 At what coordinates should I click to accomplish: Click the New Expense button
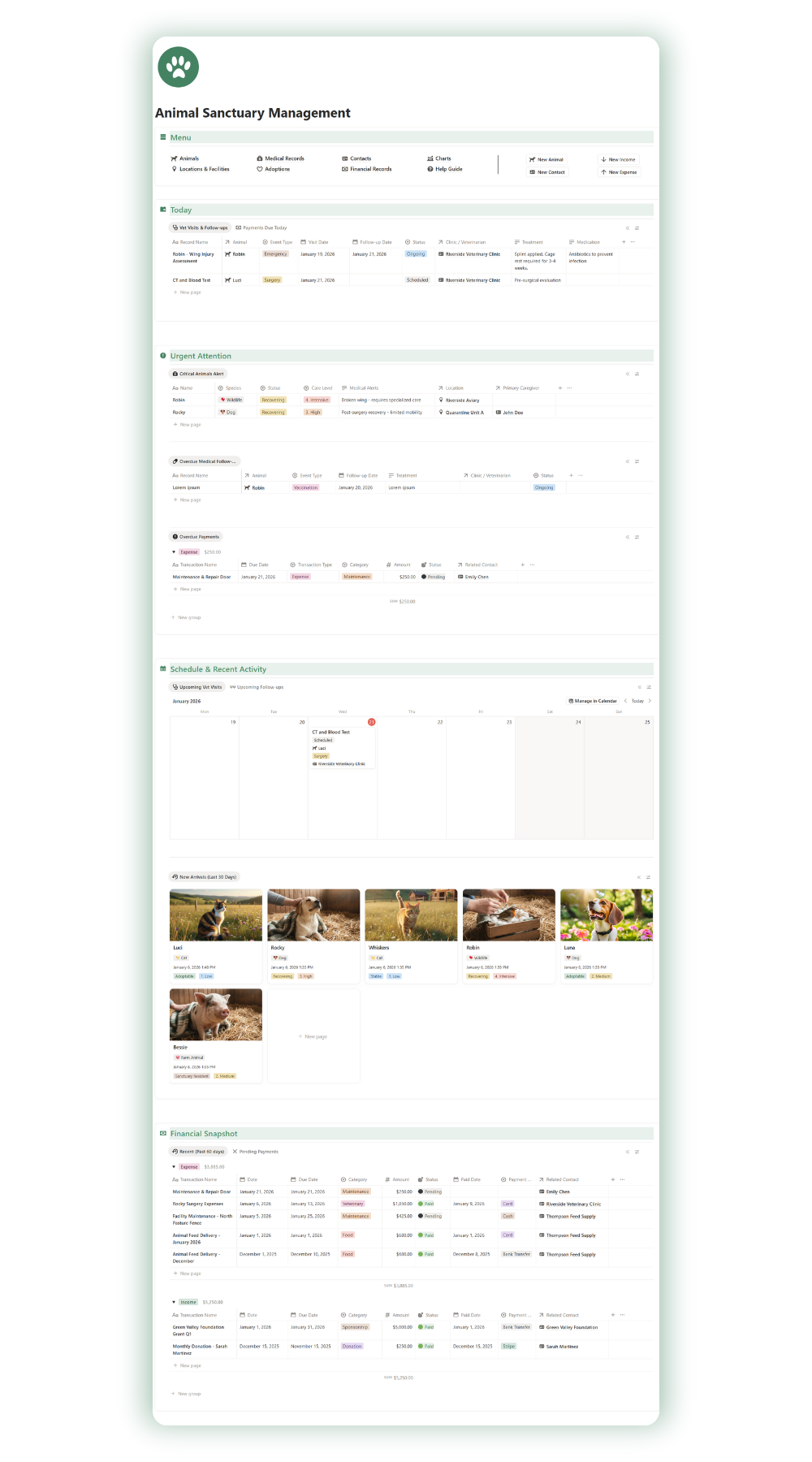click(x=619, y=172)
